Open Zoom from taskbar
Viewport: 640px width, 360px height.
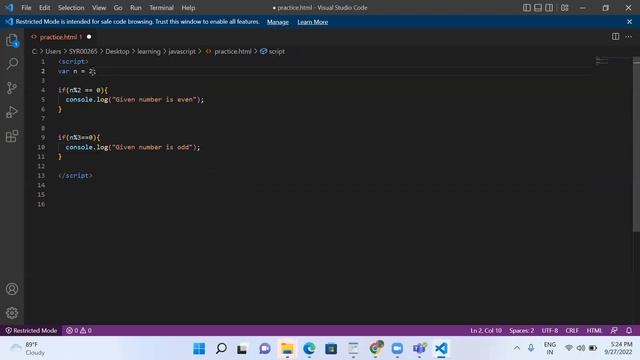397,349
